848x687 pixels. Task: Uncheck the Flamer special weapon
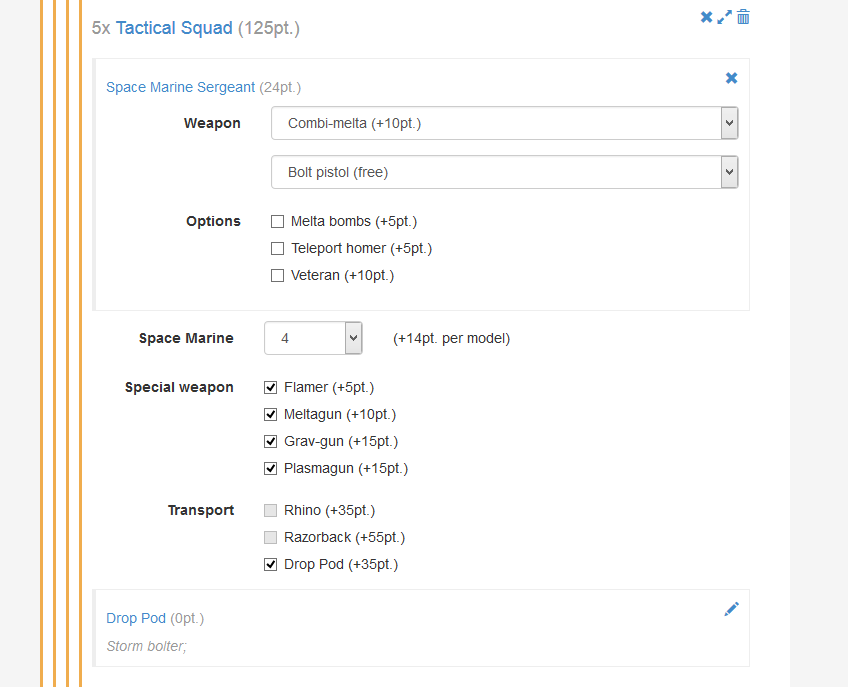point(270,387)
